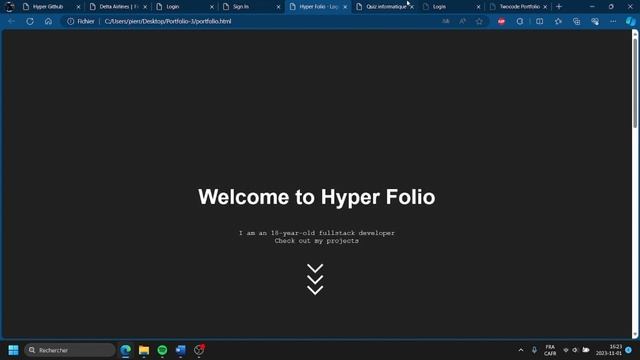Reload the current page
Viewport: 640px width, 360px height.
point(30,21)
